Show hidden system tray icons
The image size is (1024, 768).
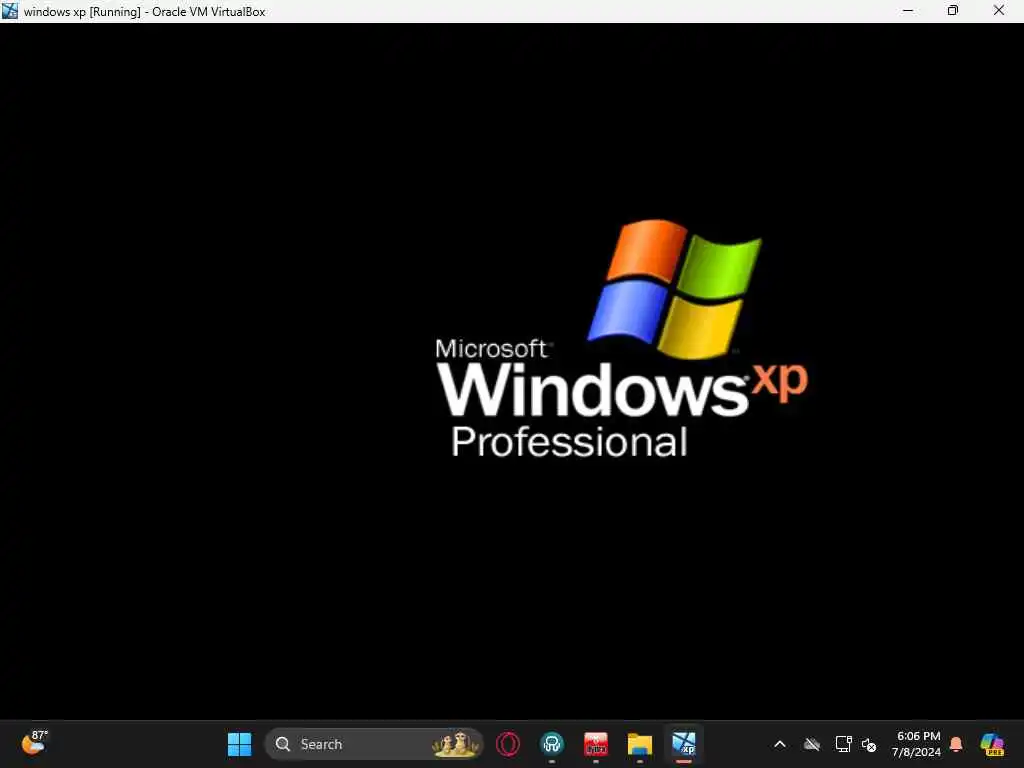[780, 744]
